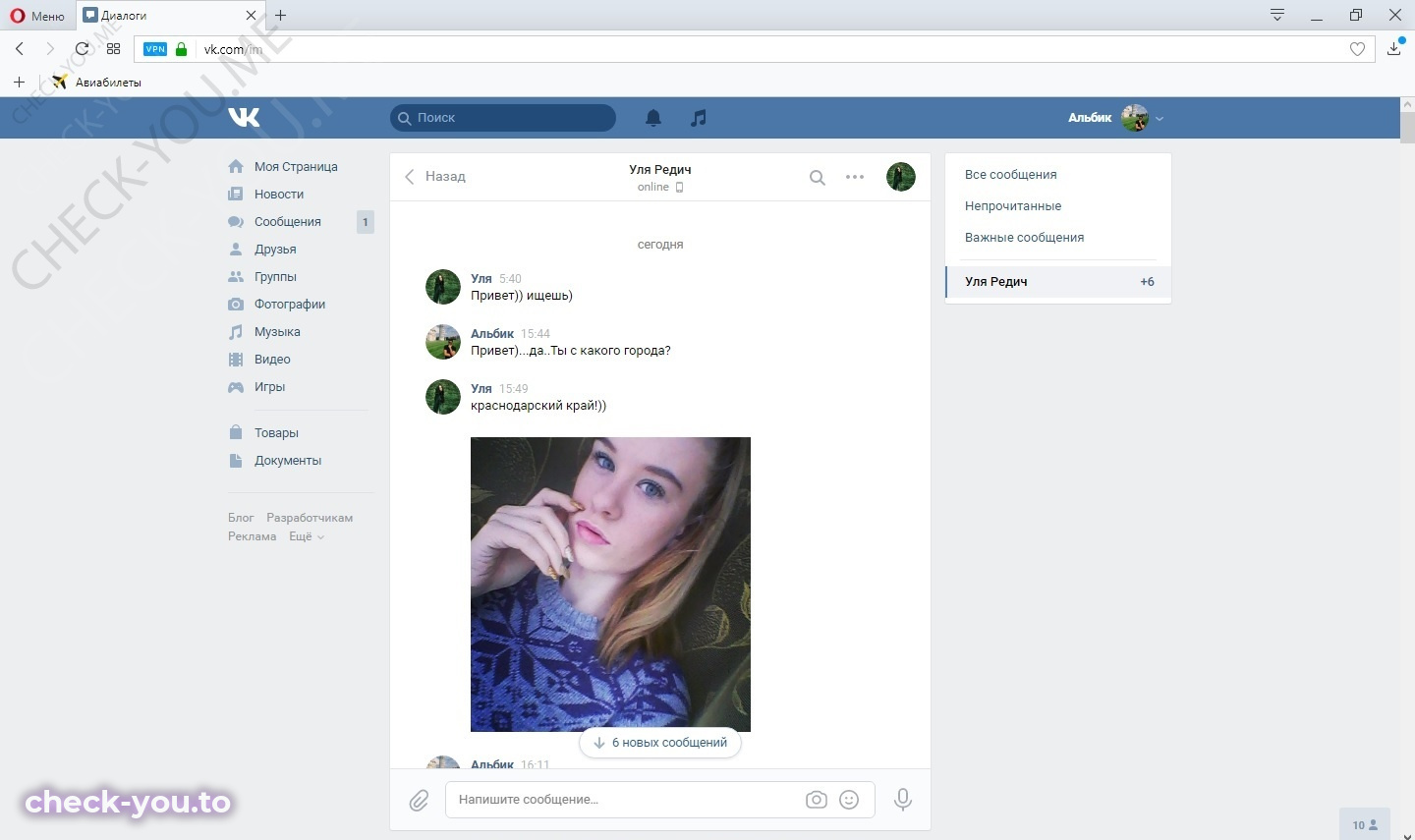The image size is (1415, 840).
Task: Open Реклама footer link
Action: (x=253, y=536)
